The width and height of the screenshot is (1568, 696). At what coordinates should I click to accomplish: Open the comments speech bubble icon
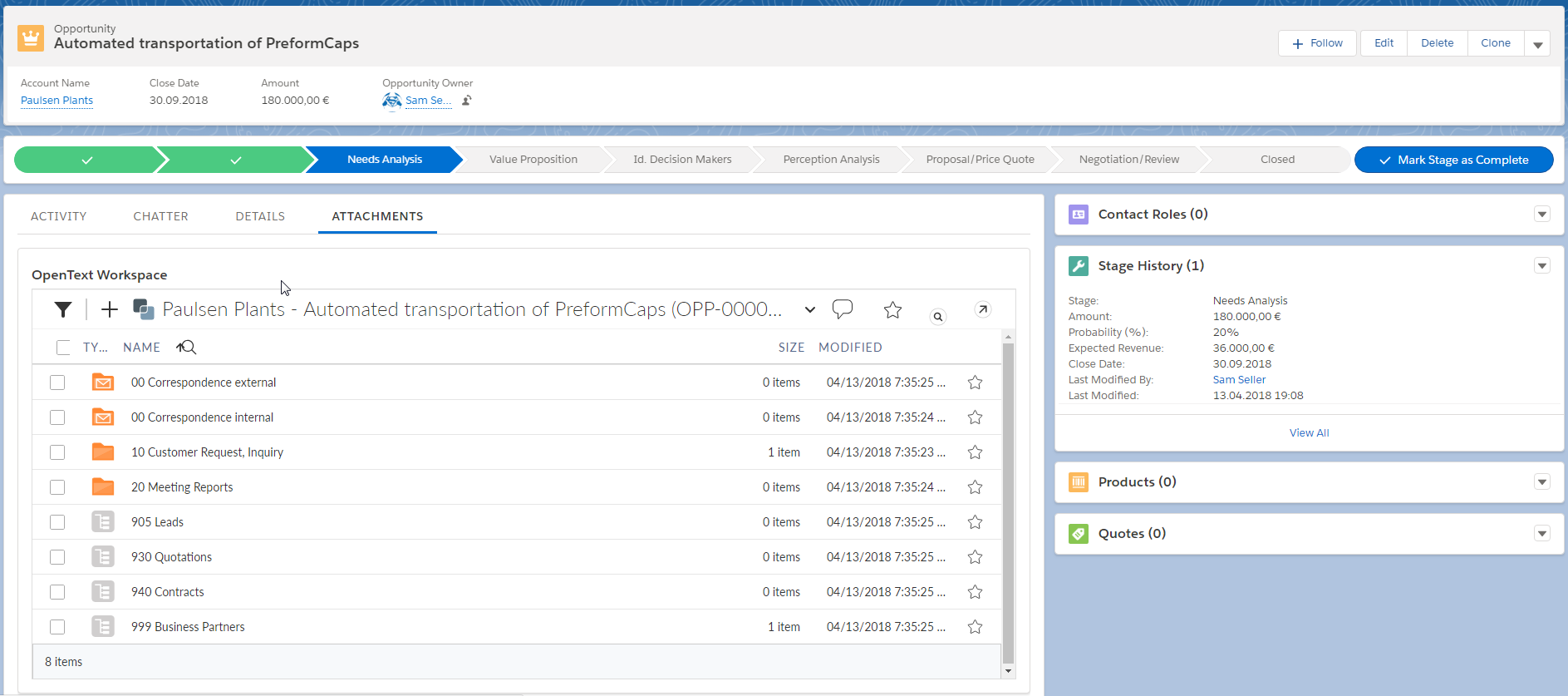(843, 309)
